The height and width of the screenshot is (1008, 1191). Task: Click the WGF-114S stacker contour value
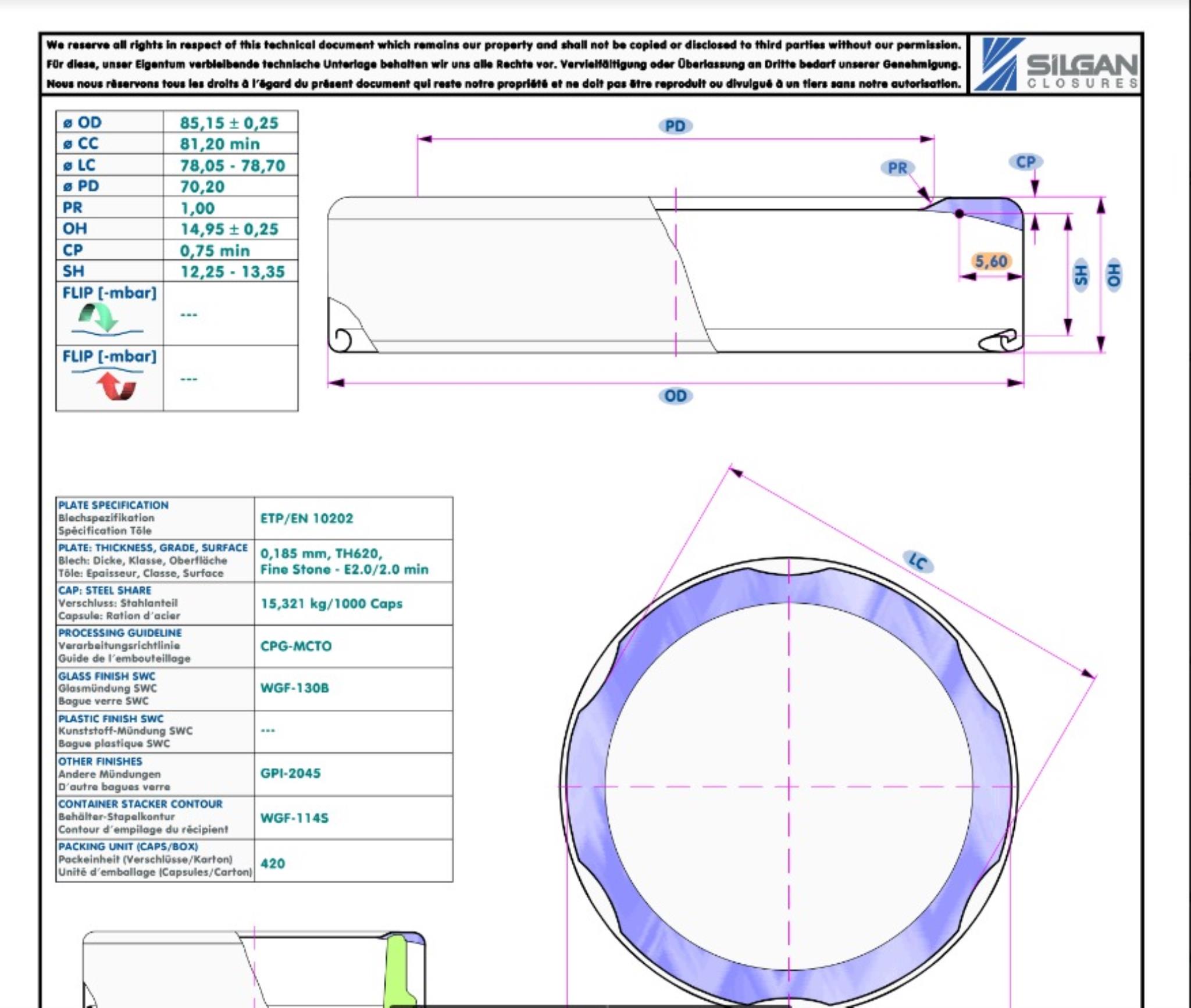point(294,818)
